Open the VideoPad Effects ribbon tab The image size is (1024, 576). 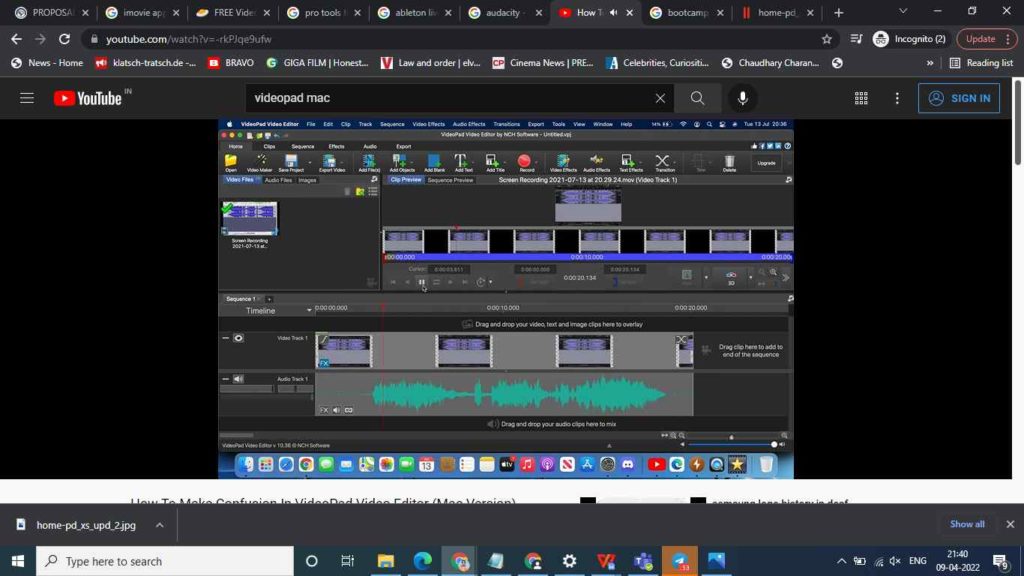[336, 146]
